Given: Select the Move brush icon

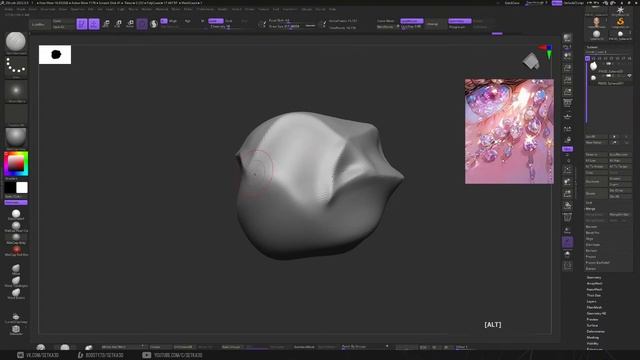Looking at the screenshot, I should [x=16, y=268].
